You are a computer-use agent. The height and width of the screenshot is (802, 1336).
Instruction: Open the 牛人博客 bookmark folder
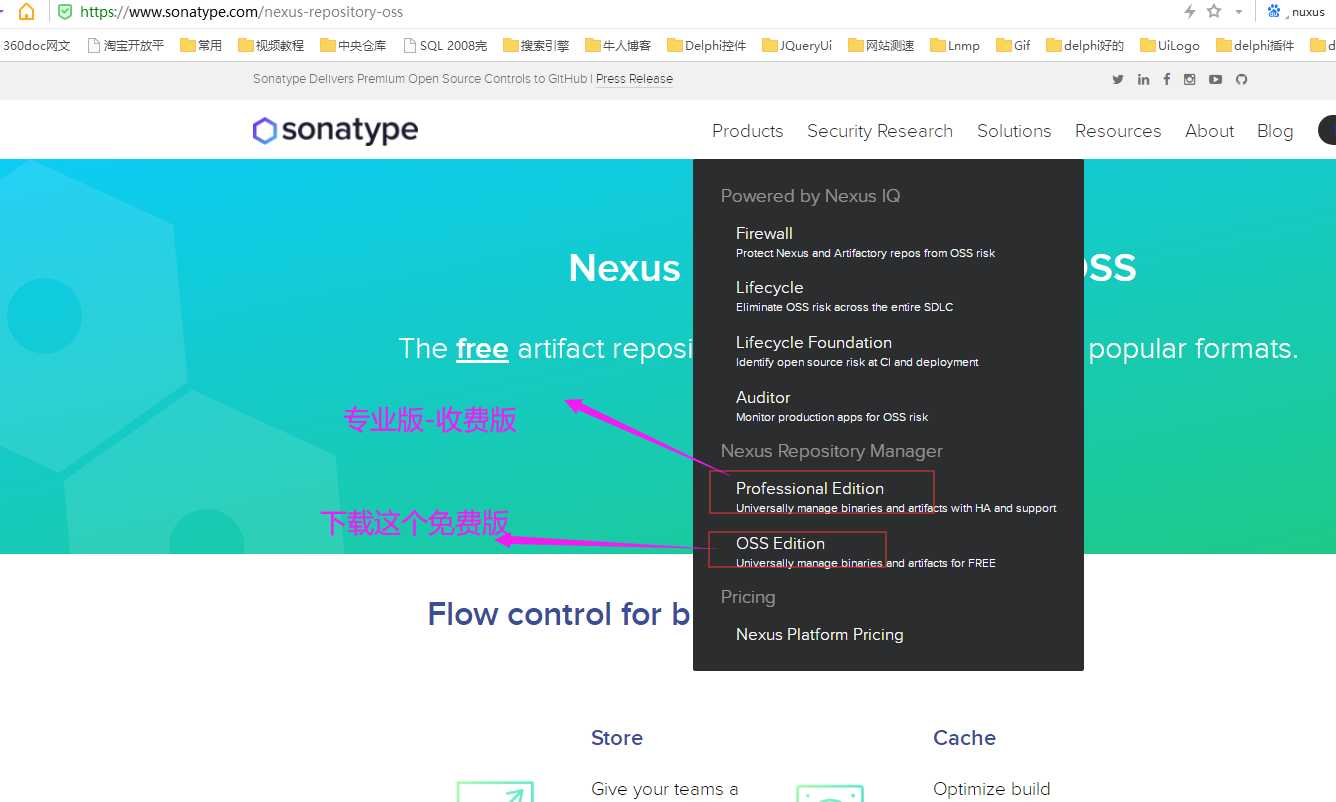point(618,45)
